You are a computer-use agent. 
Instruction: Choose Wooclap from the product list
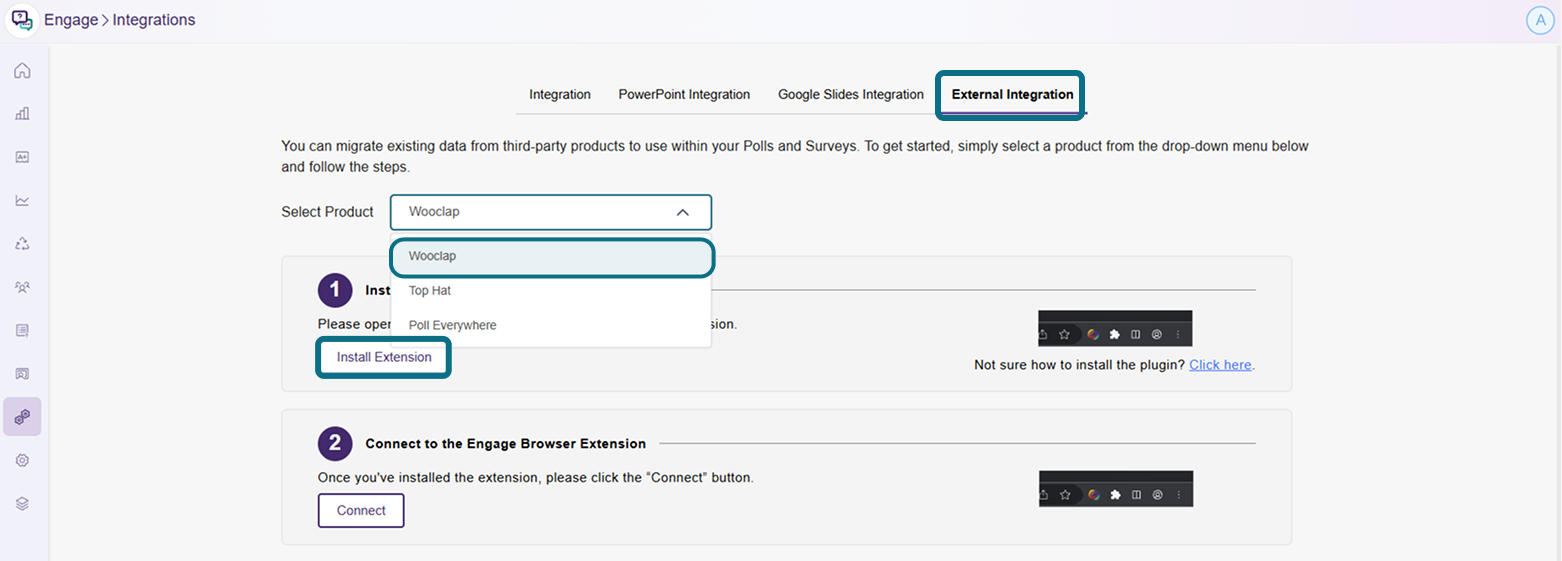click(551, 256)
